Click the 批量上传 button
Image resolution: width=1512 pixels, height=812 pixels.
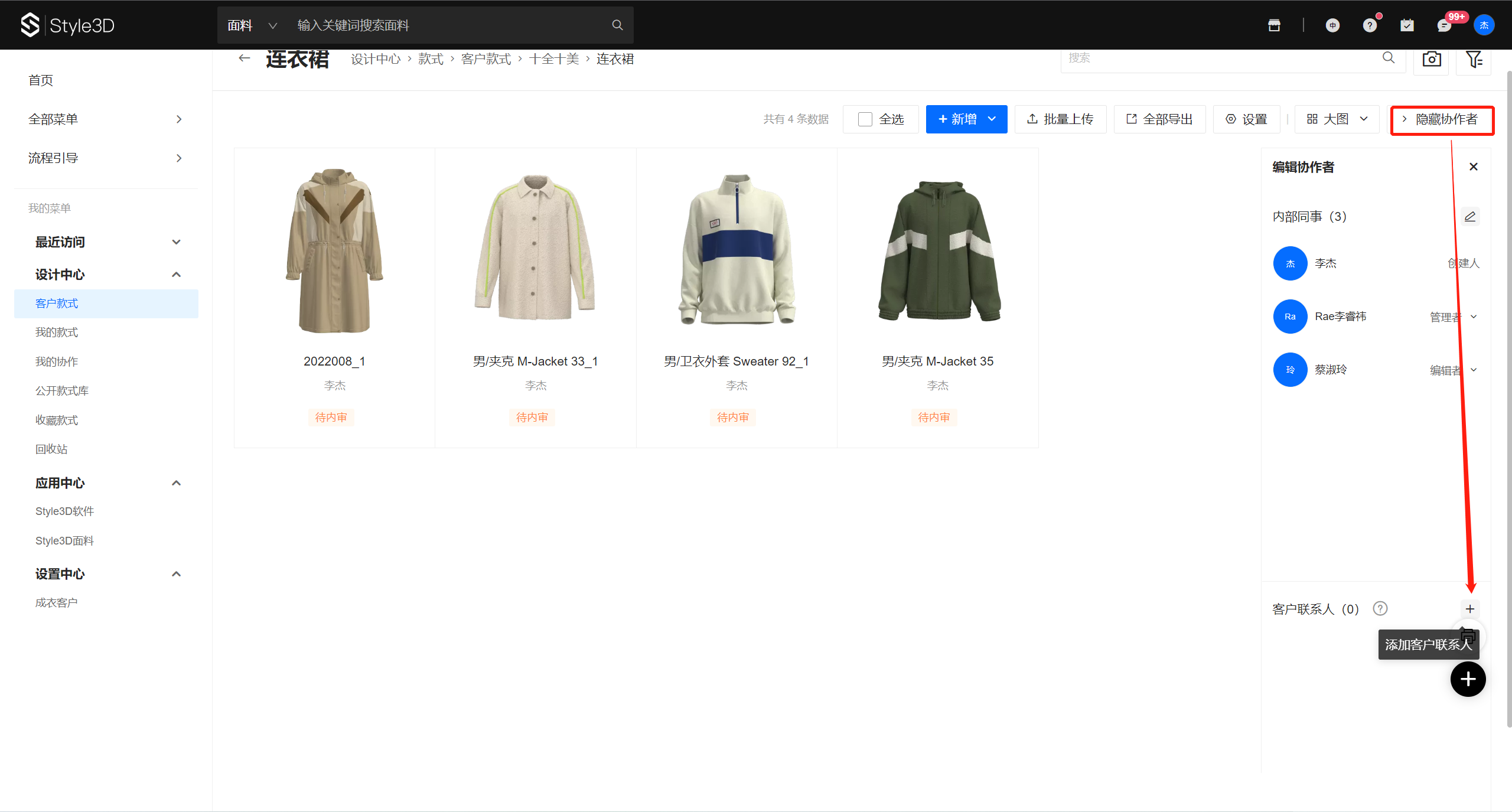(x=1061, y=119)
